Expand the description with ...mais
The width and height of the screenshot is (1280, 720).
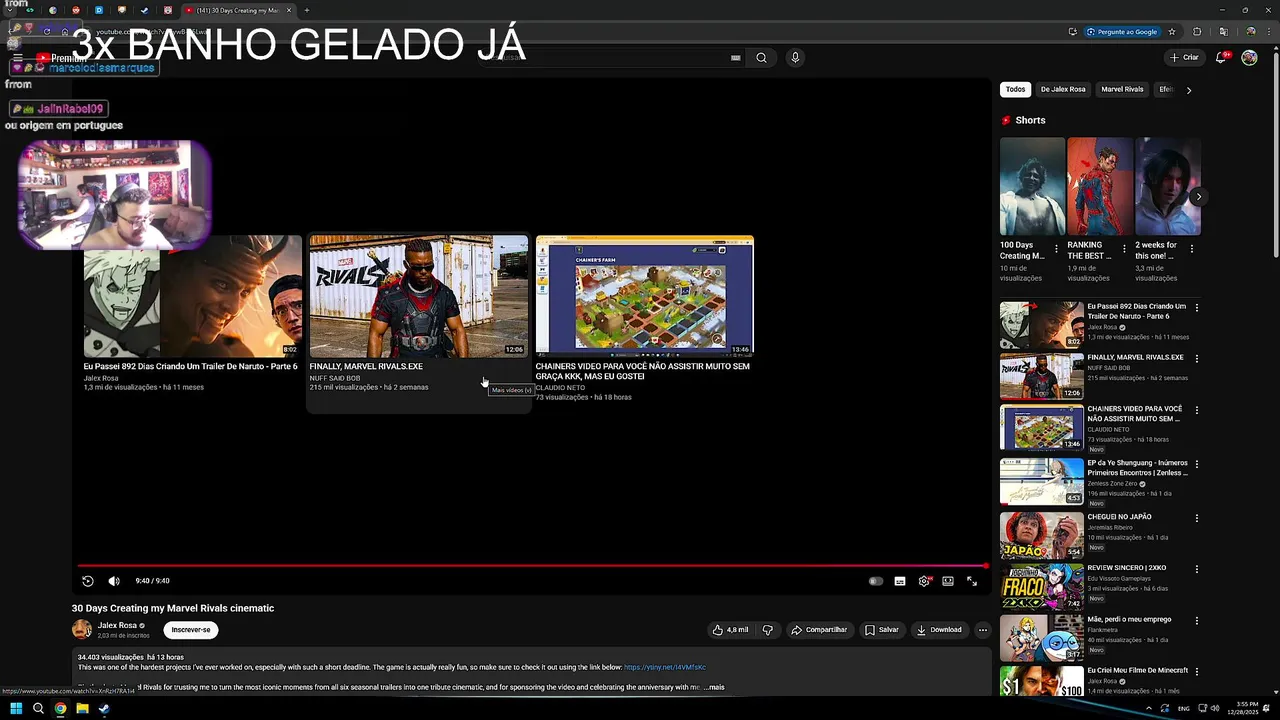tap(713, 687)
